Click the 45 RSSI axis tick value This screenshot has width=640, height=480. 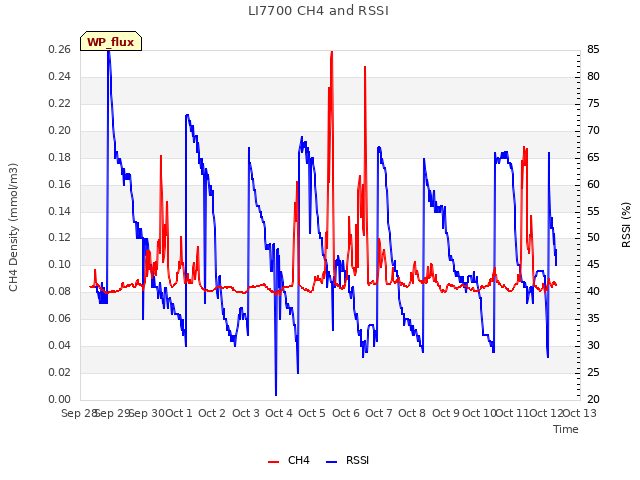pyautogui.click(x=593, y=264)
